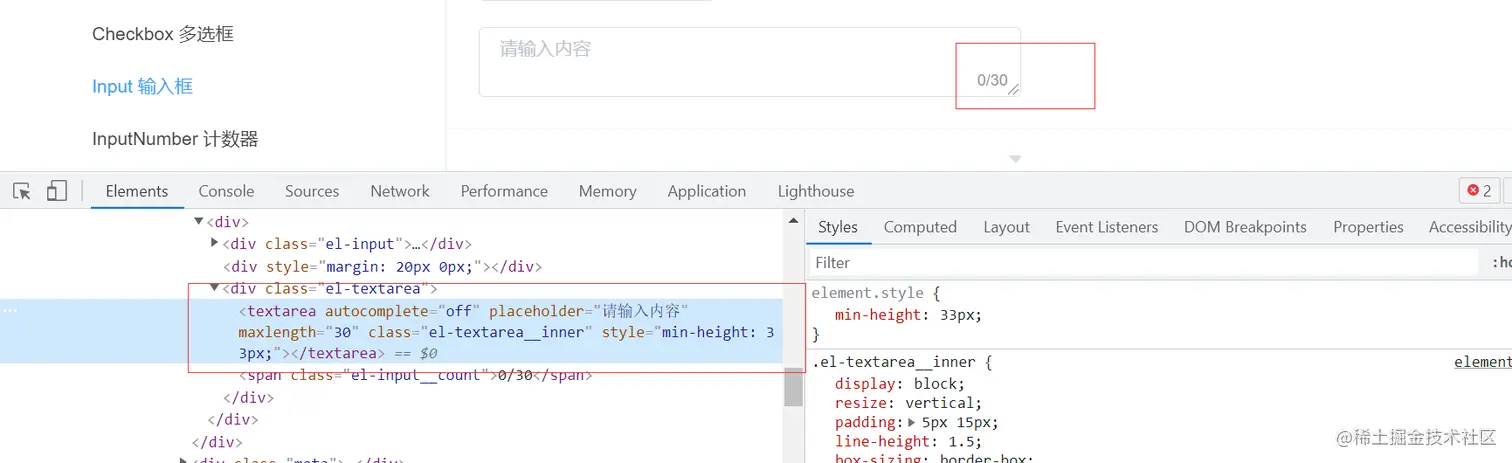Image resolution: width=1512 pixels, height=463 pixels.
Task: Click the Checkbox 多选框 sidebar link
Action: tap(163, 34)
